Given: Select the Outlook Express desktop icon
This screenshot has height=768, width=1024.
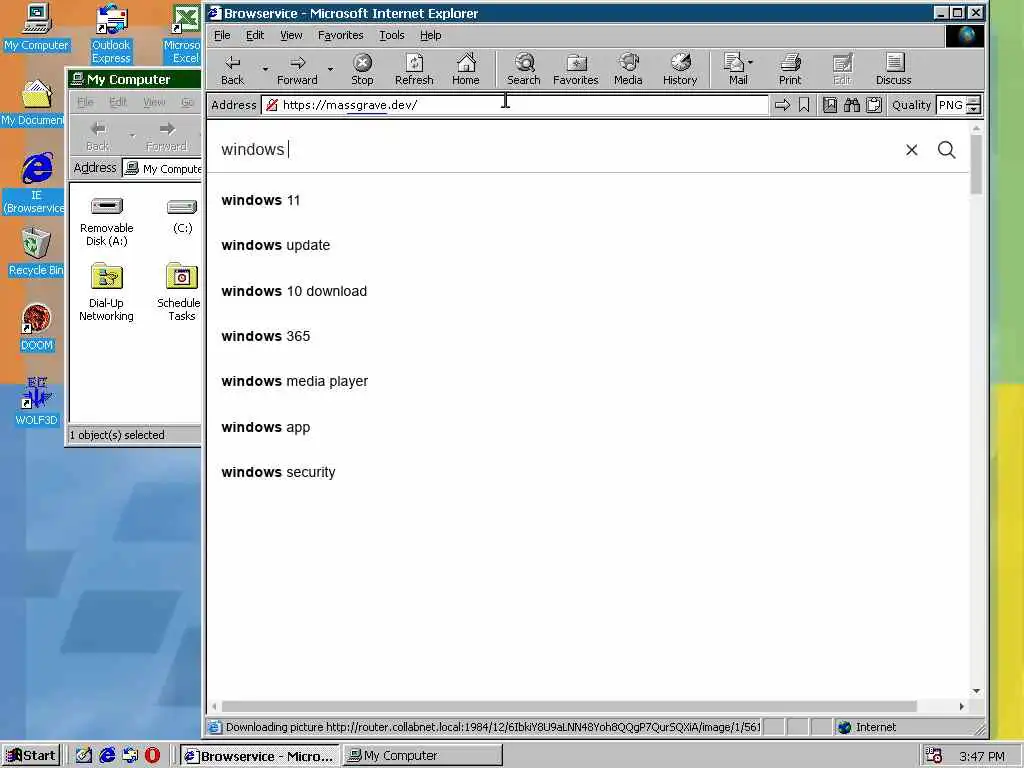Looking at the screenshot, I should (111, 34).
